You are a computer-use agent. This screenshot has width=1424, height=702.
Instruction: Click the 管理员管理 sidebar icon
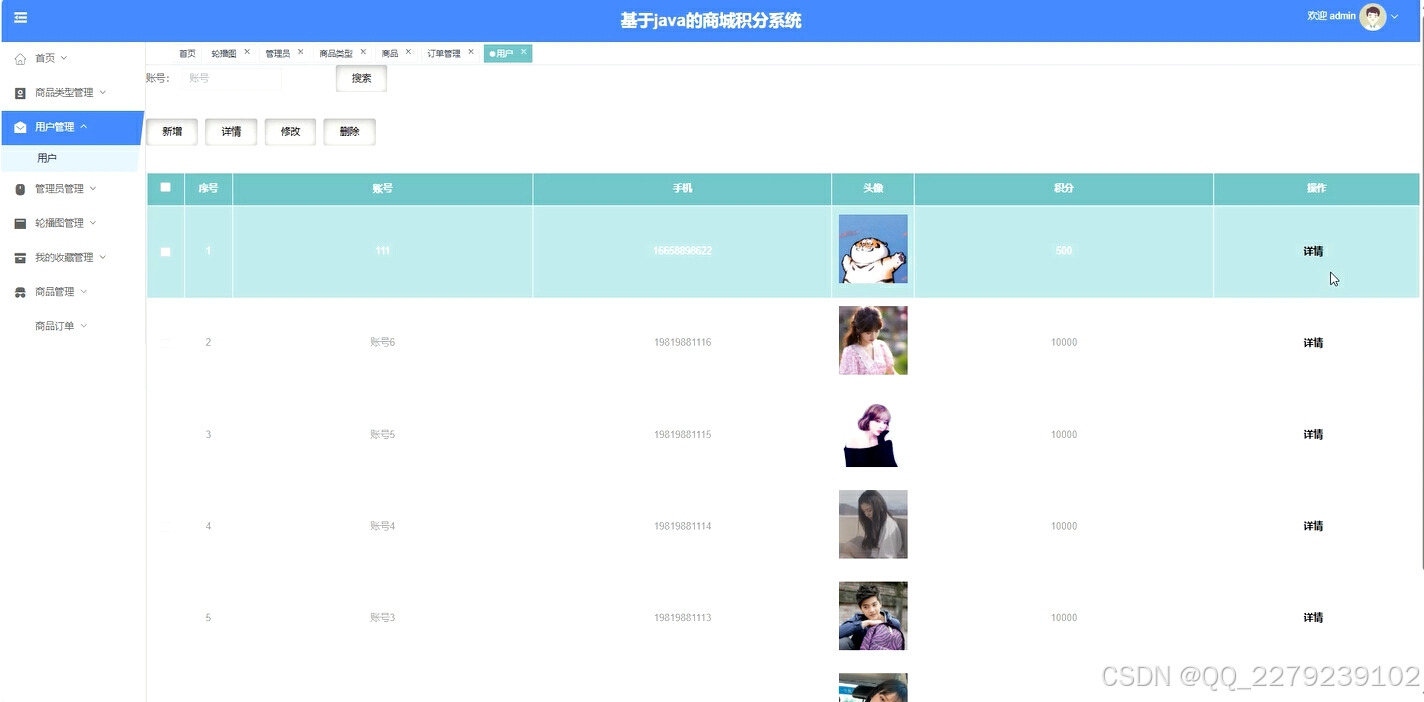click(21, 188)
